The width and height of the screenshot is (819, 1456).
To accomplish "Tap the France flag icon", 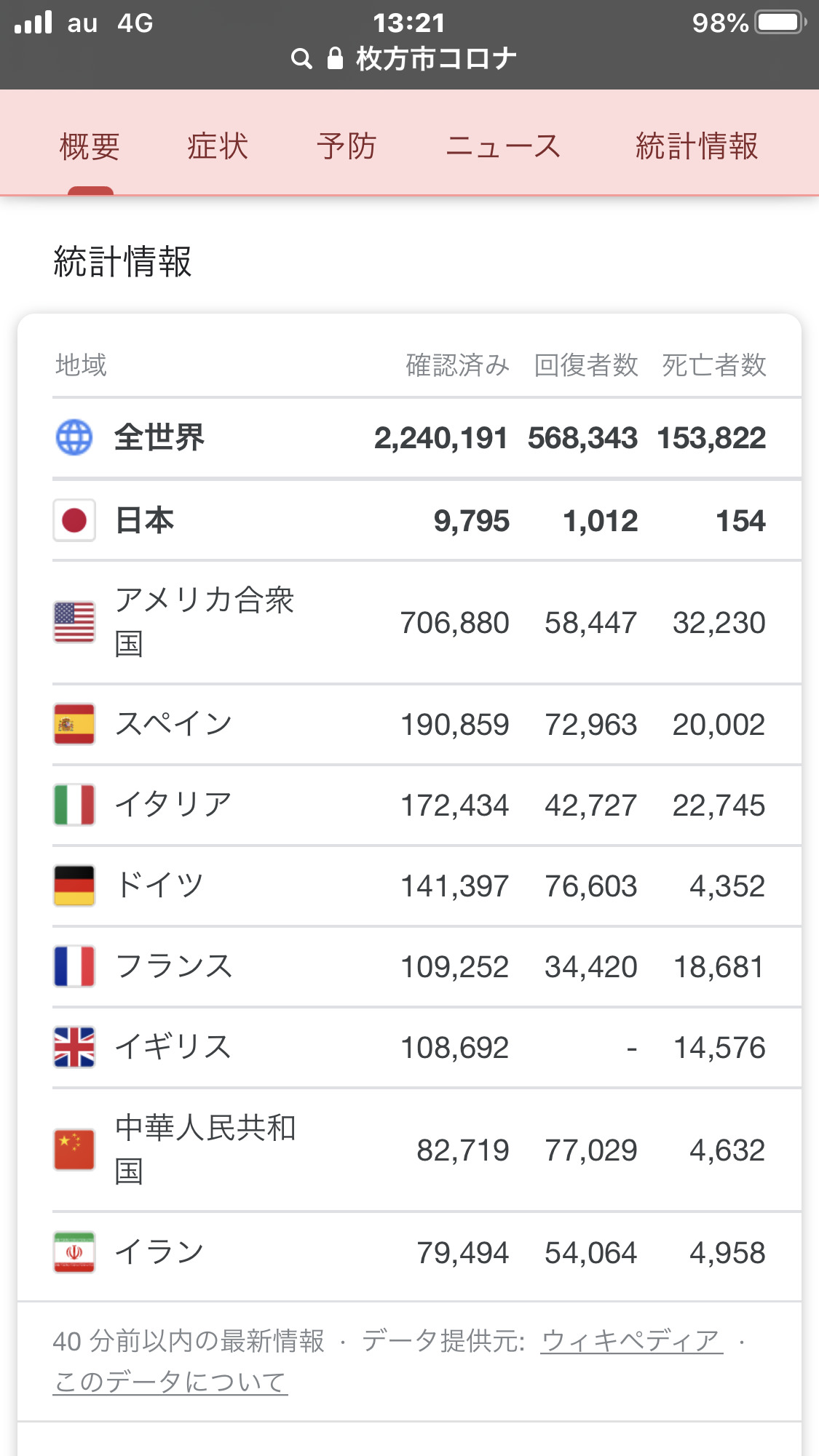I will pyautogui.click(x=74, y=966).
